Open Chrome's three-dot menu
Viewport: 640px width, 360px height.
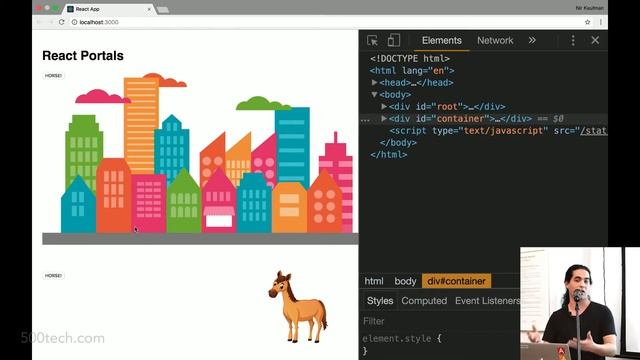click(601, 22)
